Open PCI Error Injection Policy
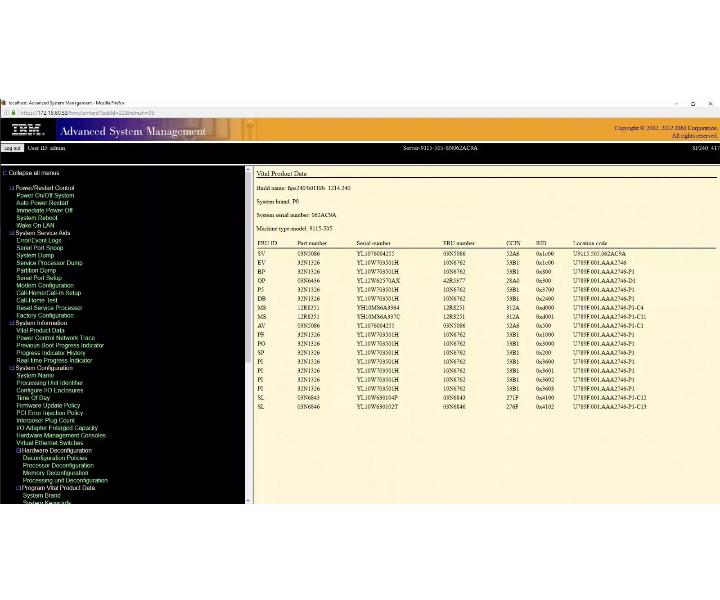The height and width of the screenshot is (600, 720). 50,413
